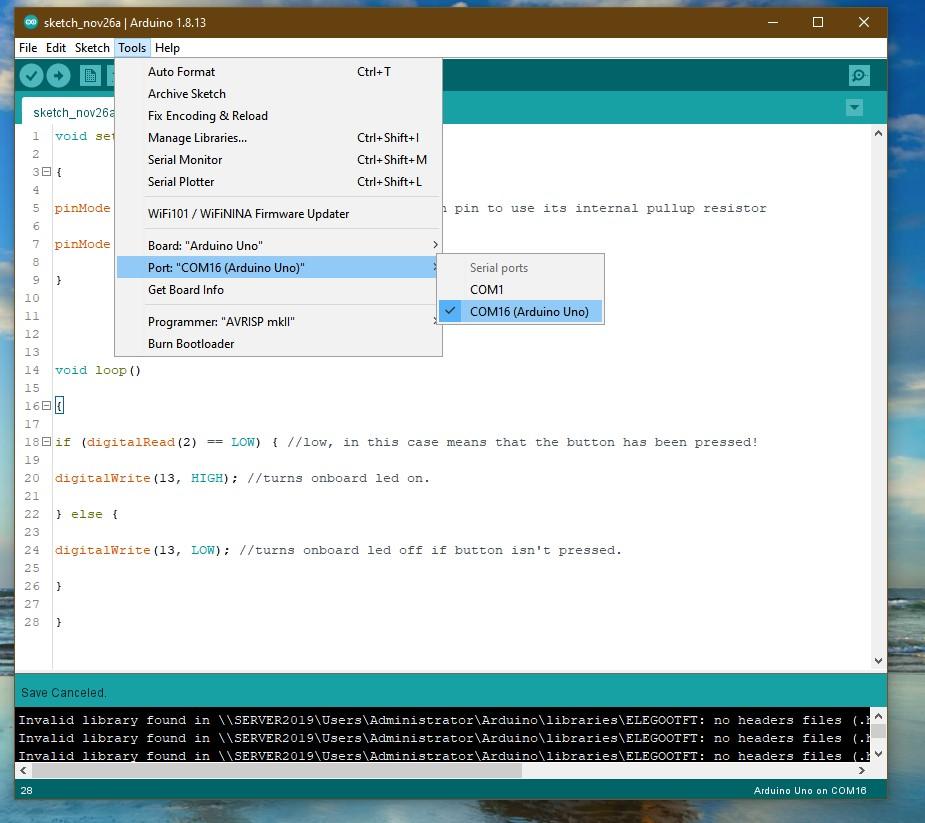Switch to sketch_nov26a tab

[x=69, y=112]
